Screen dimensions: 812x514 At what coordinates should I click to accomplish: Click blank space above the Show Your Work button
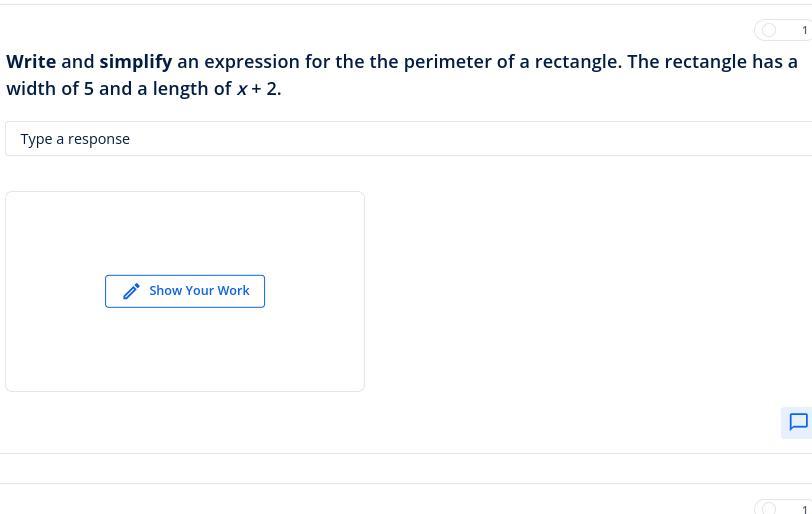point(185,233)
